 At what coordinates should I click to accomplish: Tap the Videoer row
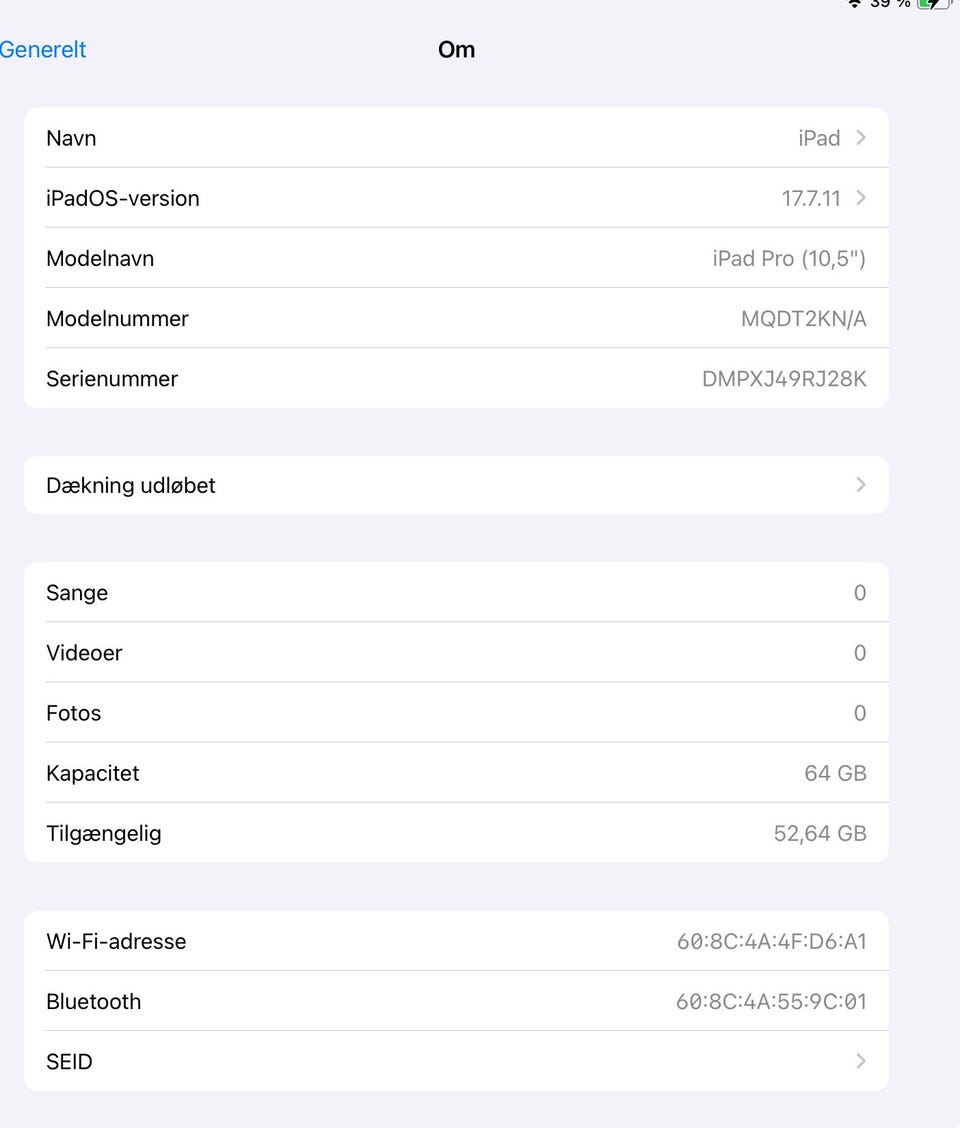pos(456,653)
